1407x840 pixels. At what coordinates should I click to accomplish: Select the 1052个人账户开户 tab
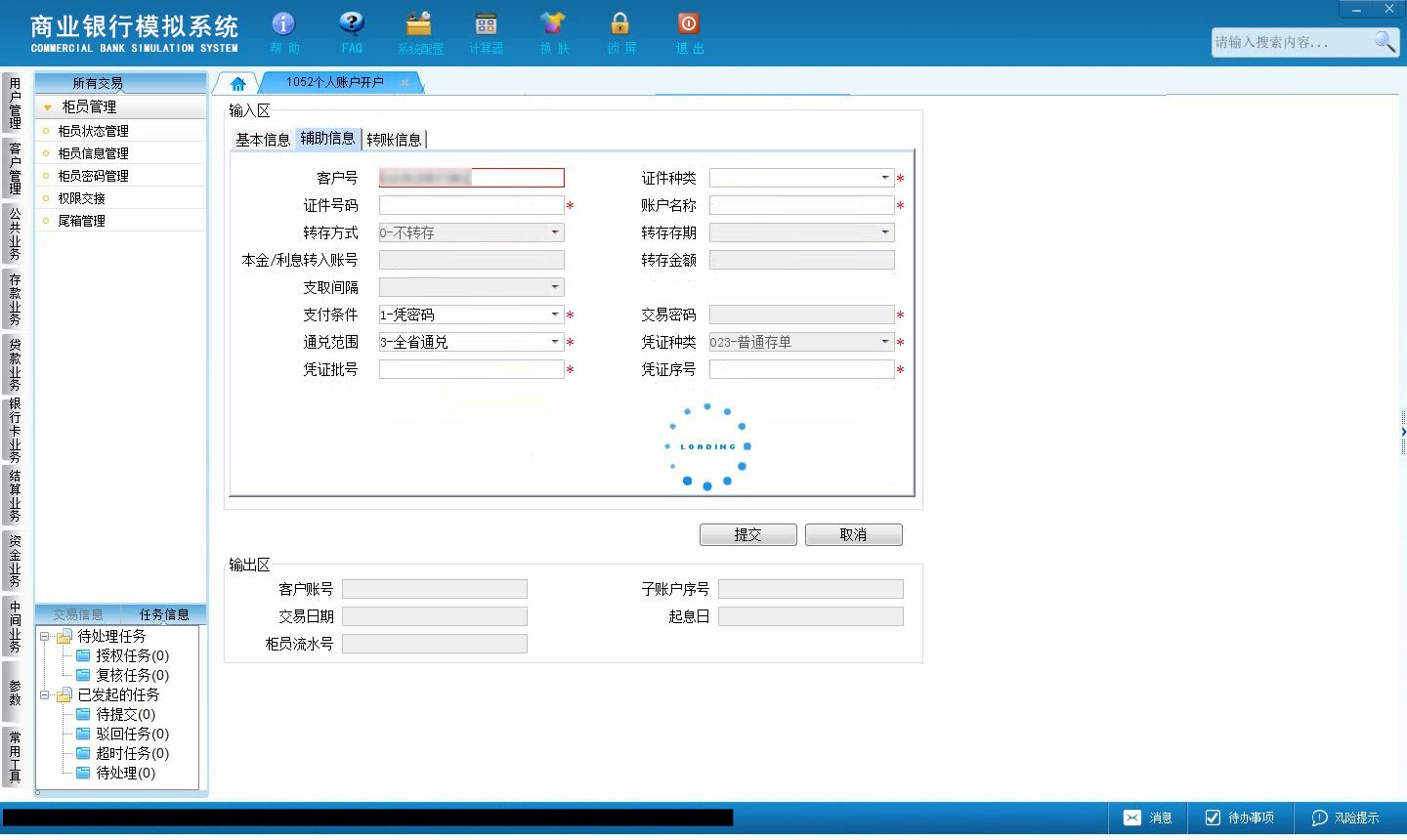335,82
